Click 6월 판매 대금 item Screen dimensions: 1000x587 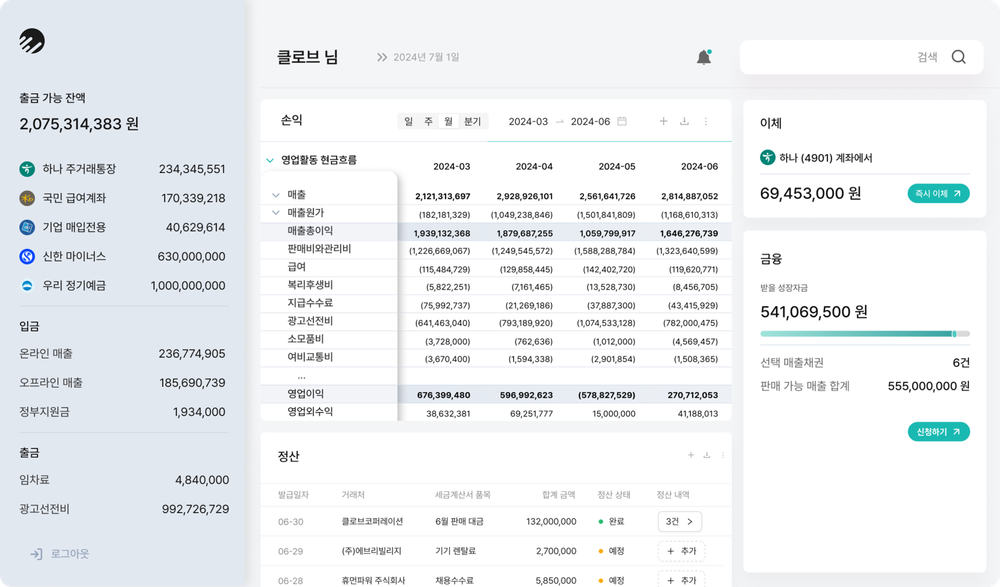click(459, 521)
